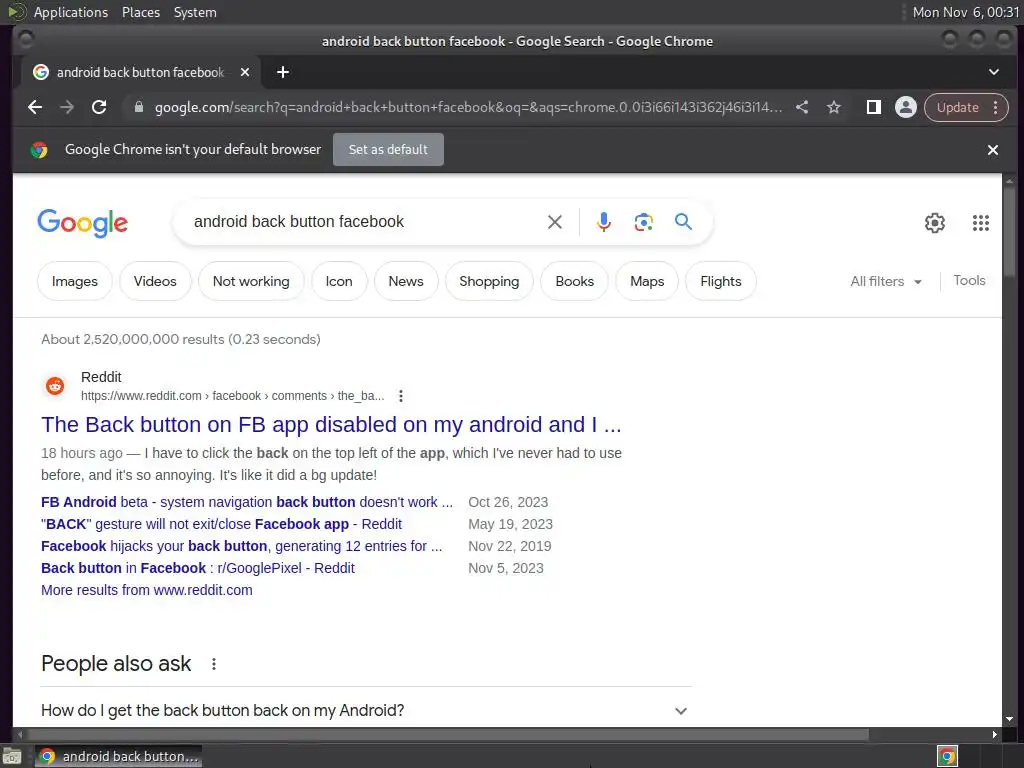Click the Update Chrome button
Viewport: 1024px width, 768px height.
(x=957, y=107)
